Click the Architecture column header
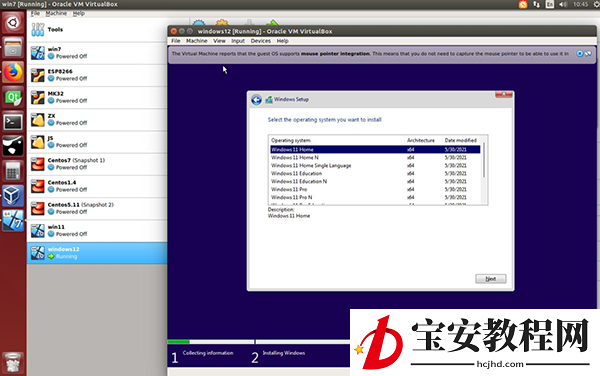Screen dimensions: 600x376 point(423,140)
